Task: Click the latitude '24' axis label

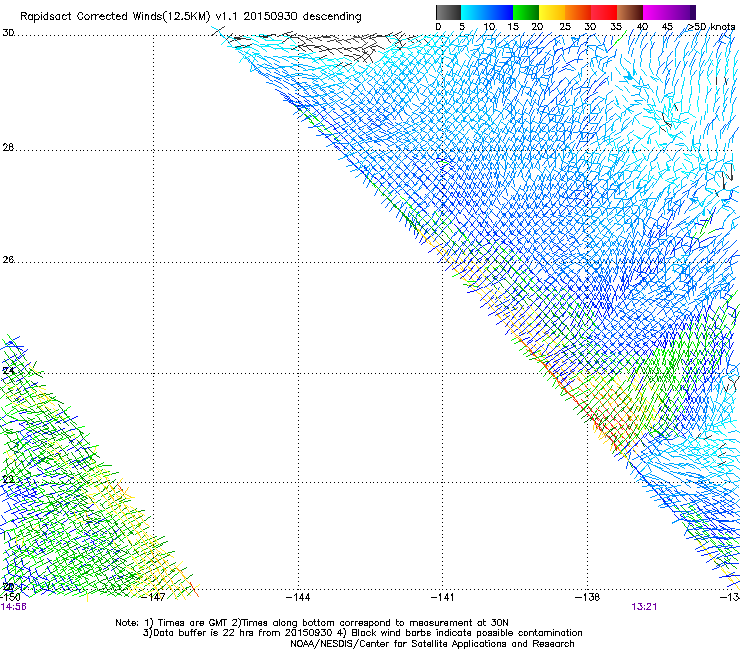Action: (x=8, y=371)
